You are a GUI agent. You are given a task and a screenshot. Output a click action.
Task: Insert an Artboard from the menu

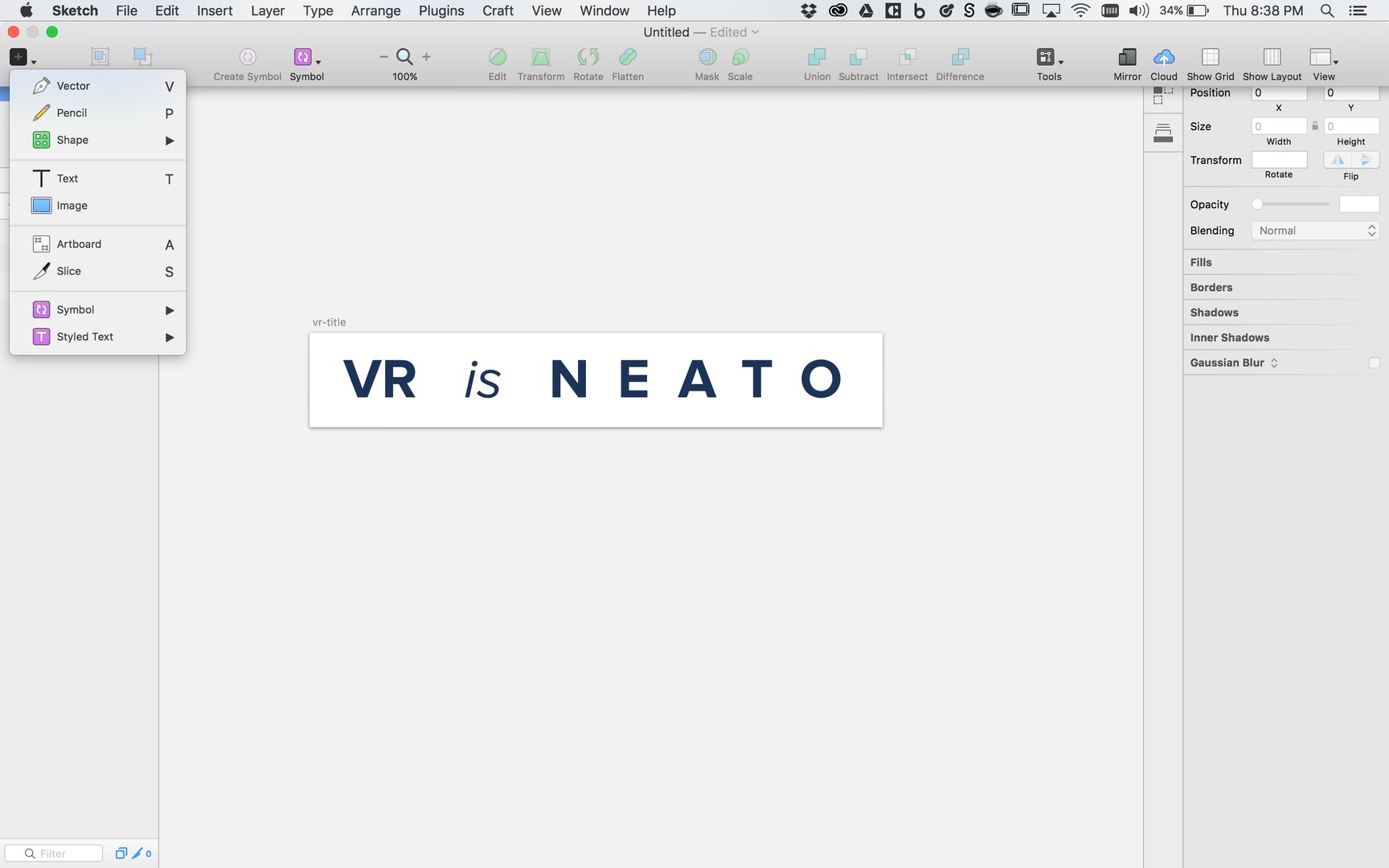point(79,244)
